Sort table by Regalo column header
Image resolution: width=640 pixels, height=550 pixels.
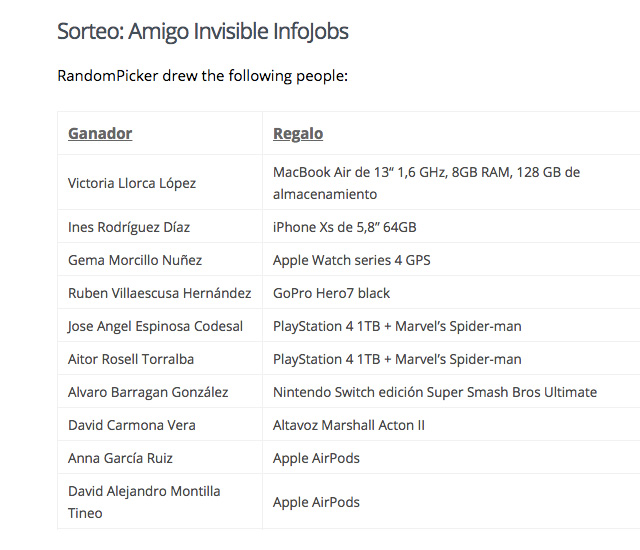298,133
